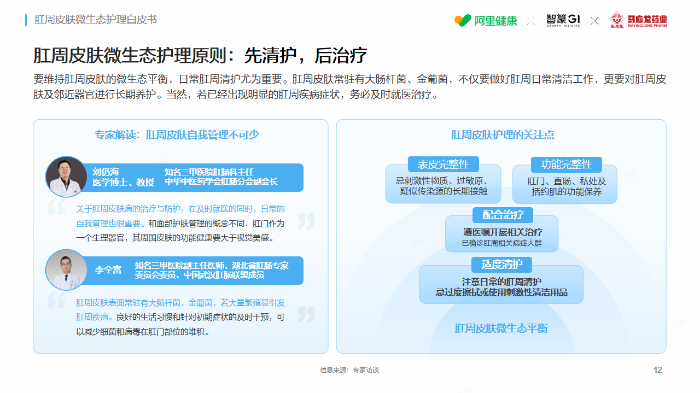700x393 pixels.
Task: Select header text 肛周皮肤微生态护理白皮书
Action: pos(96,20)
